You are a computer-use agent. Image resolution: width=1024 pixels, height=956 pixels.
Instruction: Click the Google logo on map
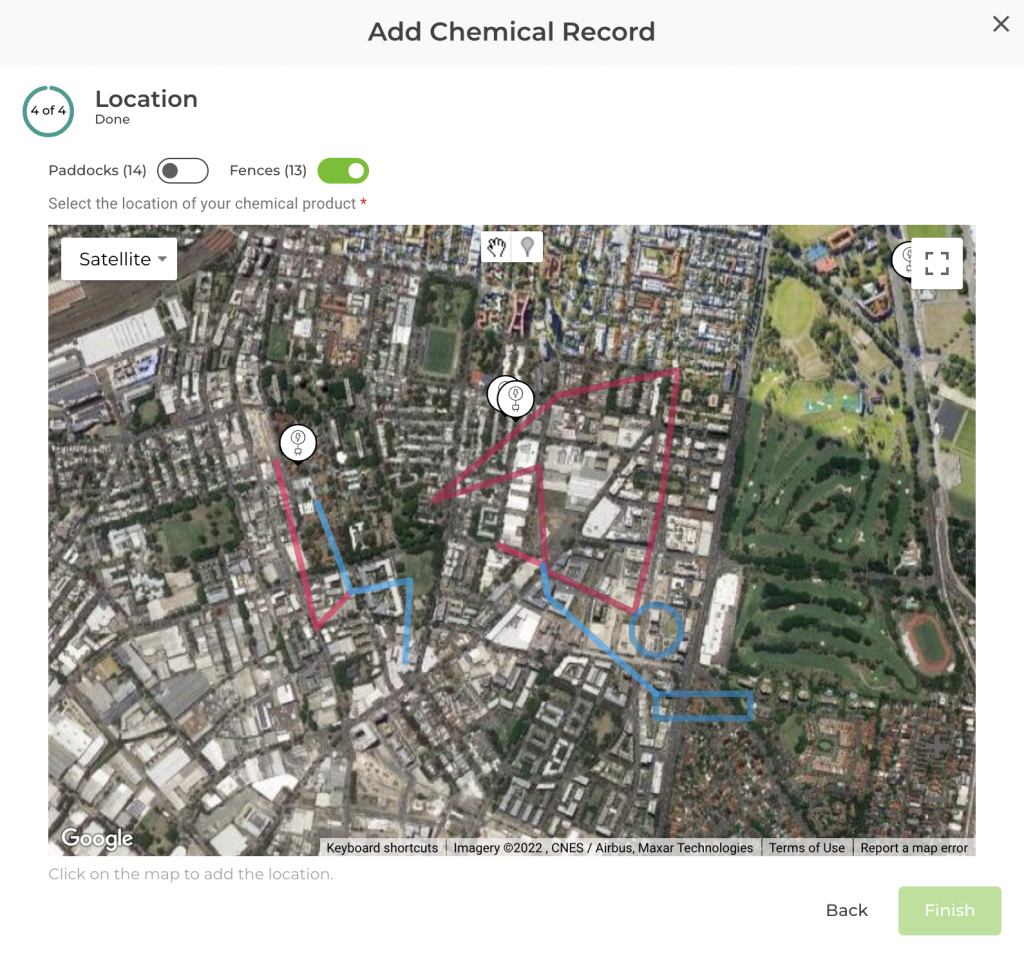click(97, 838)
